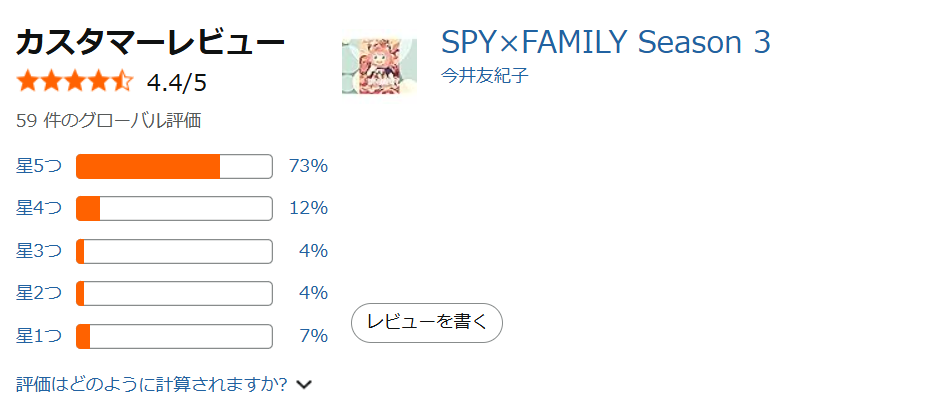Filter by 星1つ label
929x420 pixels.
point(39,336)
